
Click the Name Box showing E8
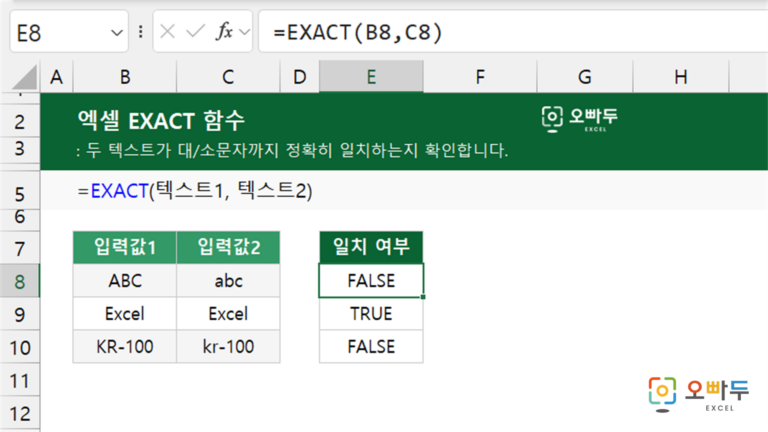pos(69,32)
